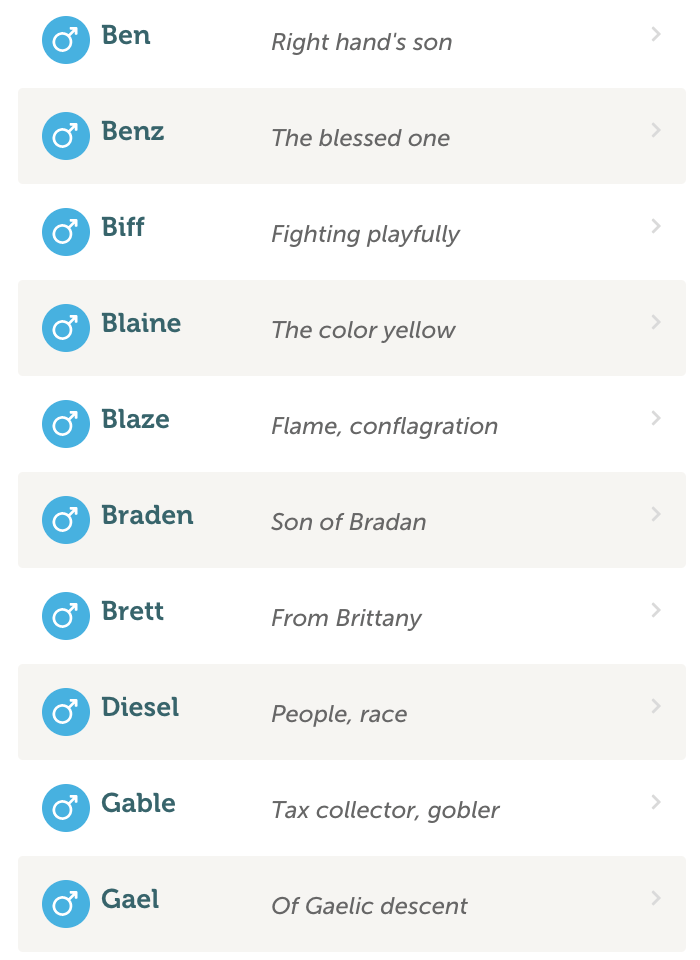Select the name Braden
Viewport: 700px width, 960px height.
point(148,516)
